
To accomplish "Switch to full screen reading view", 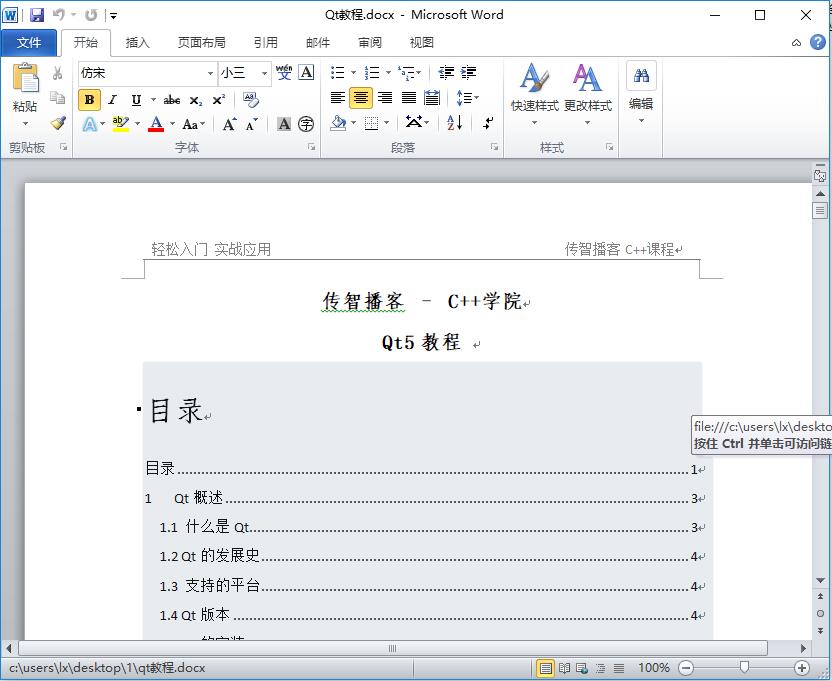I will 565,668.
